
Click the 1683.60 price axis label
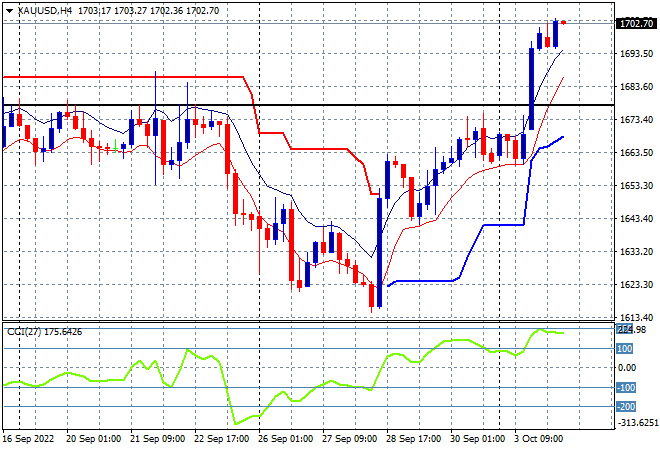click(x=636, y=86)
